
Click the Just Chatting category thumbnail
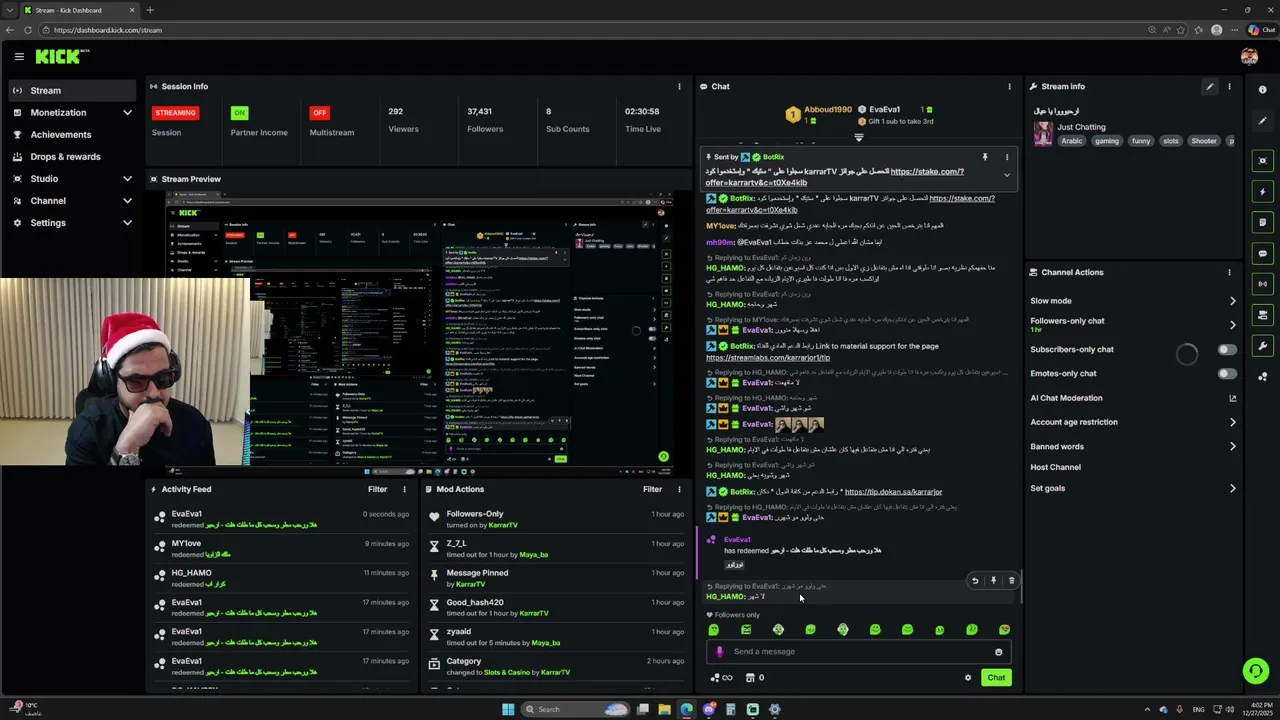point(1043,134)
